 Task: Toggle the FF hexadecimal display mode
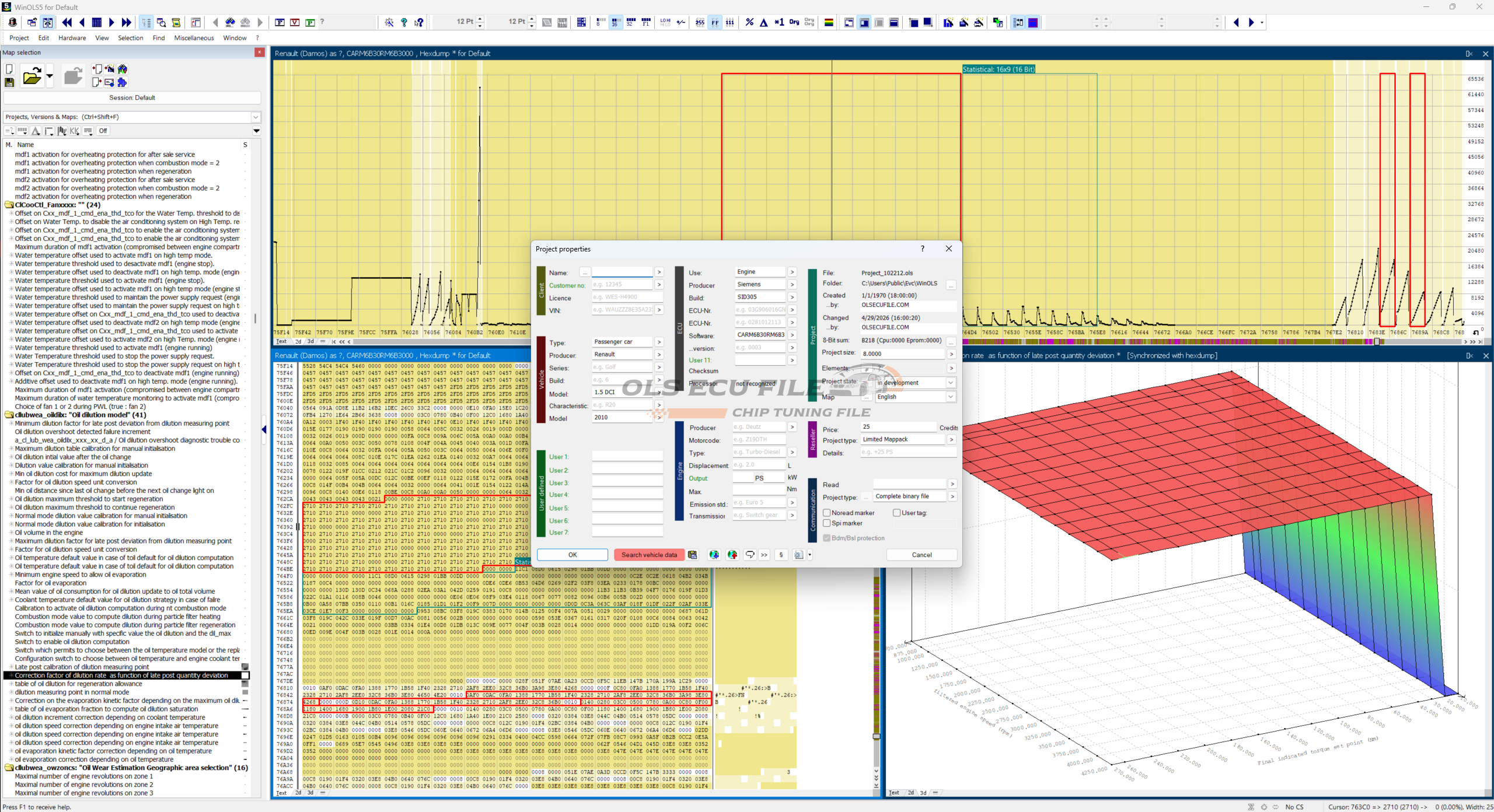[x=715, y=22]
